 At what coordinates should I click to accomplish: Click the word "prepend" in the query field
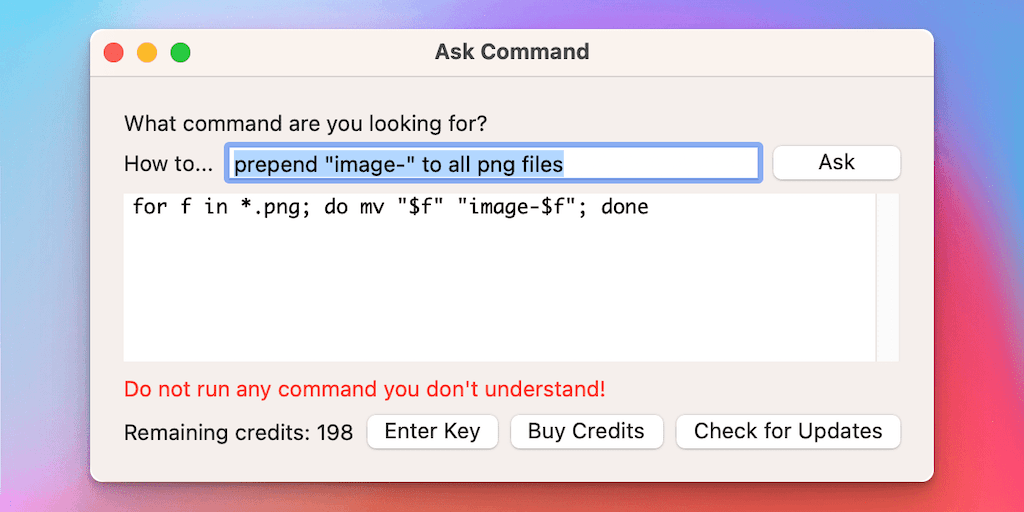(x=274, y=163)
